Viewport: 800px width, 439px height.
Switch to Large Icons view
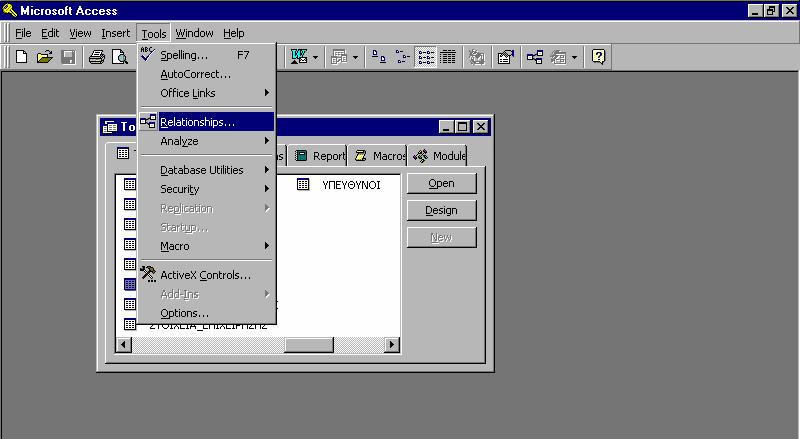[379, 57]
